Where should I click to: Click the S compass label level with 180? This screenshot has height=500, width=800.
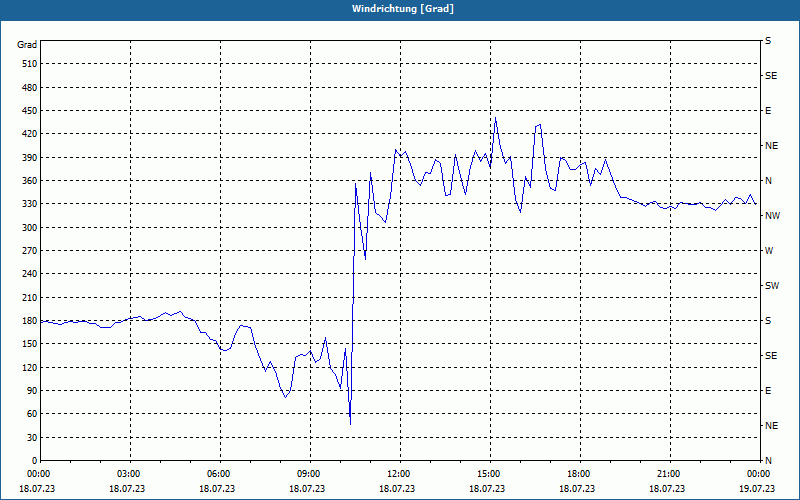pyautogui.click(x=768, y=321)
